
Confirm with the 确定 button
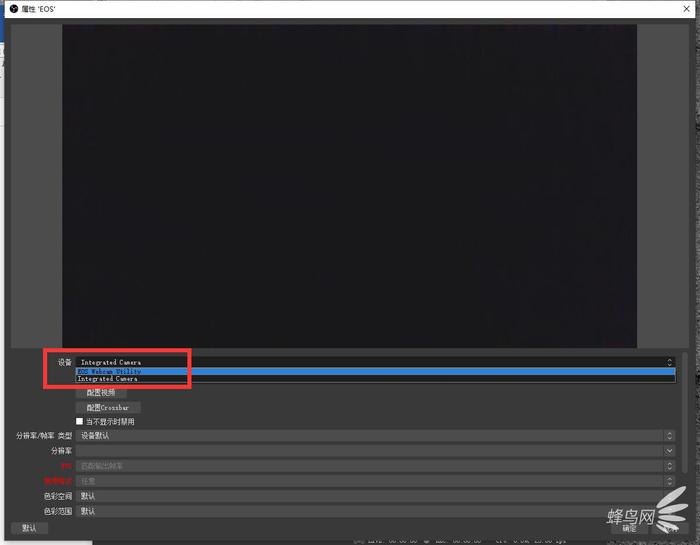(x=629, y=528)
